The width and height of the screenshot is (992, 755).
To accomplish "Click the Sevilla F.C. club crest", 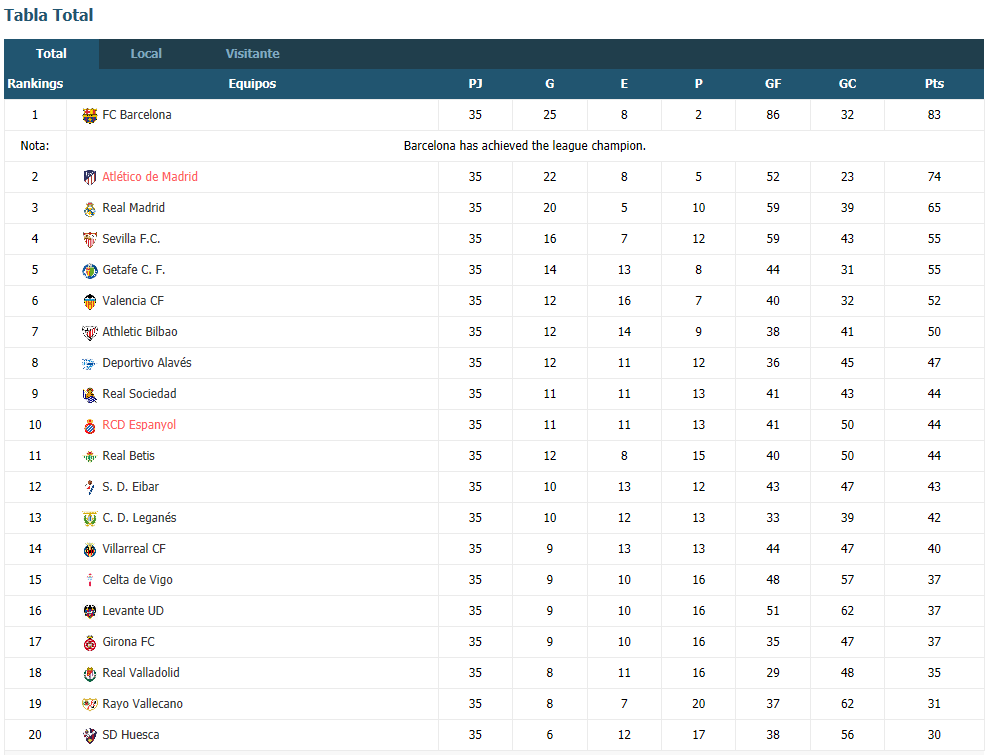I will coord(90,239).
